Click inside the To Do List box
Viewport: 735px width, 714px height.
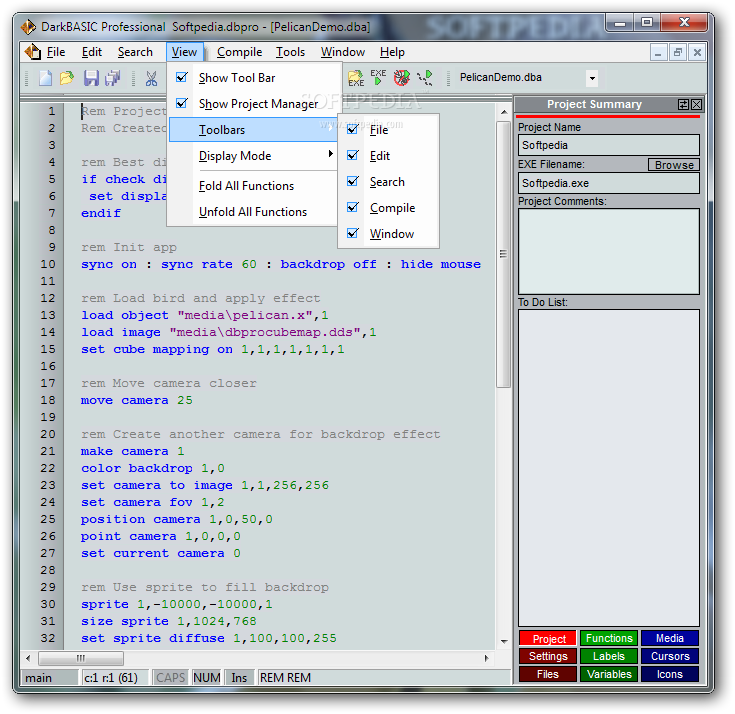pos(608,468)
